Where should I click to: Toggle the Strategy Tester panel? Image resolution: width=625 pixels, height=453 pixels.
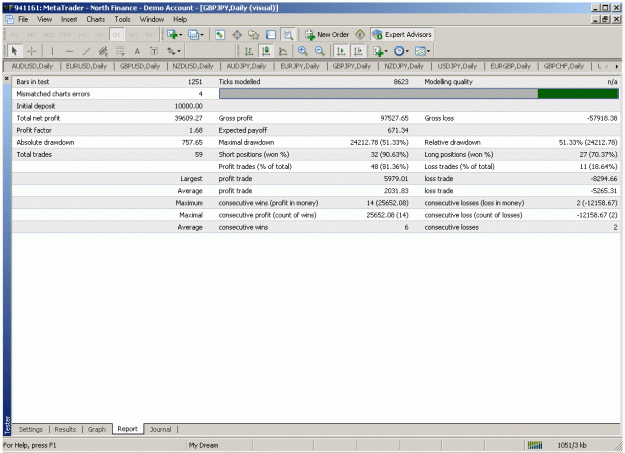(288, 35)
